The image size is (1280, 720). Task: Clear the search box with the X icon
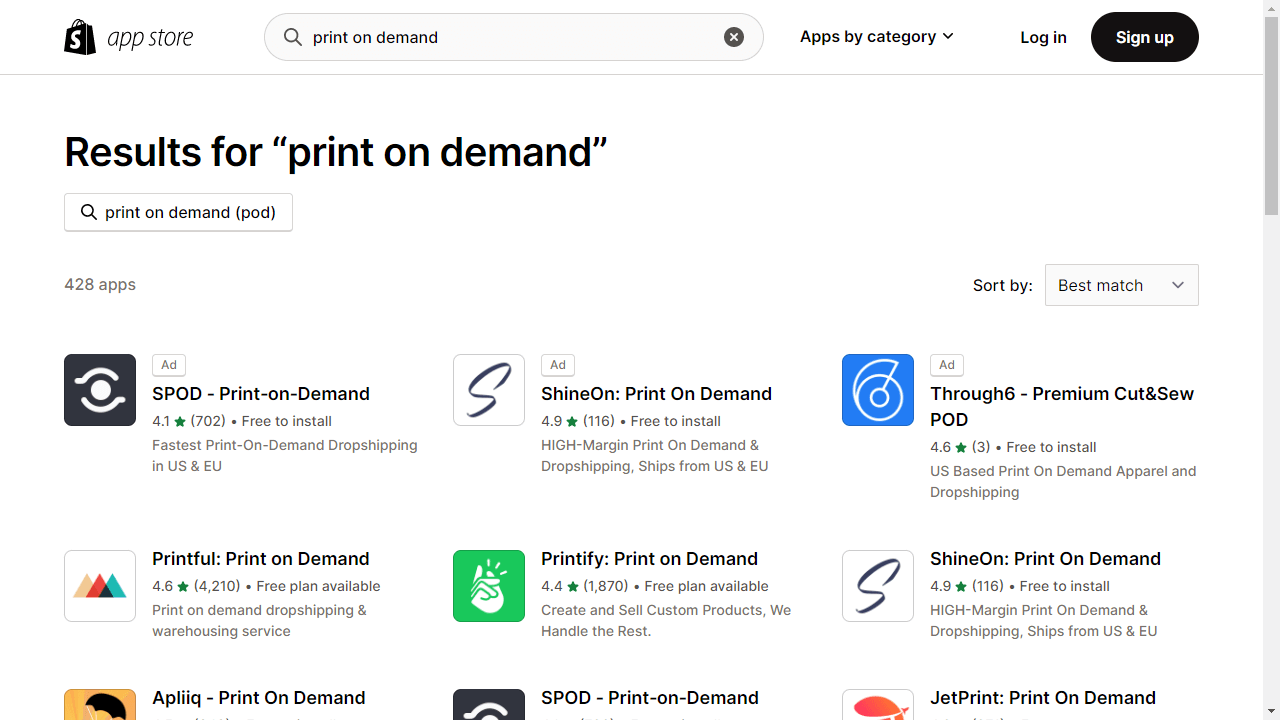coord(734,37)
